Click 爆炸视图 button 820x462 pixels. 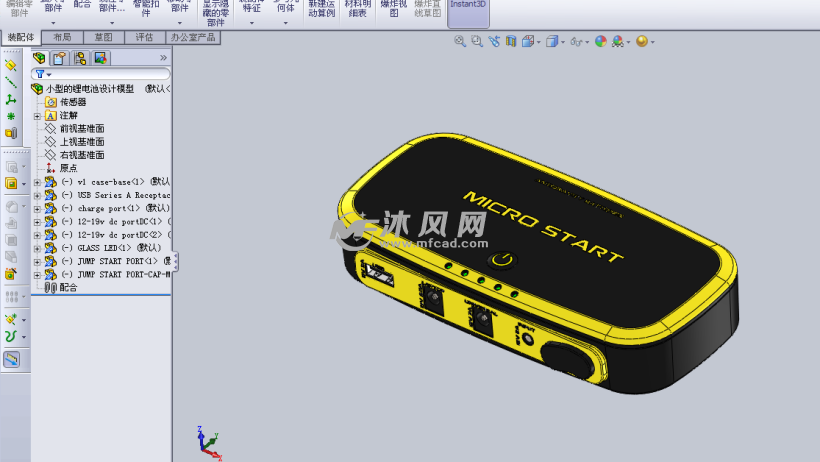pos(394,10)
